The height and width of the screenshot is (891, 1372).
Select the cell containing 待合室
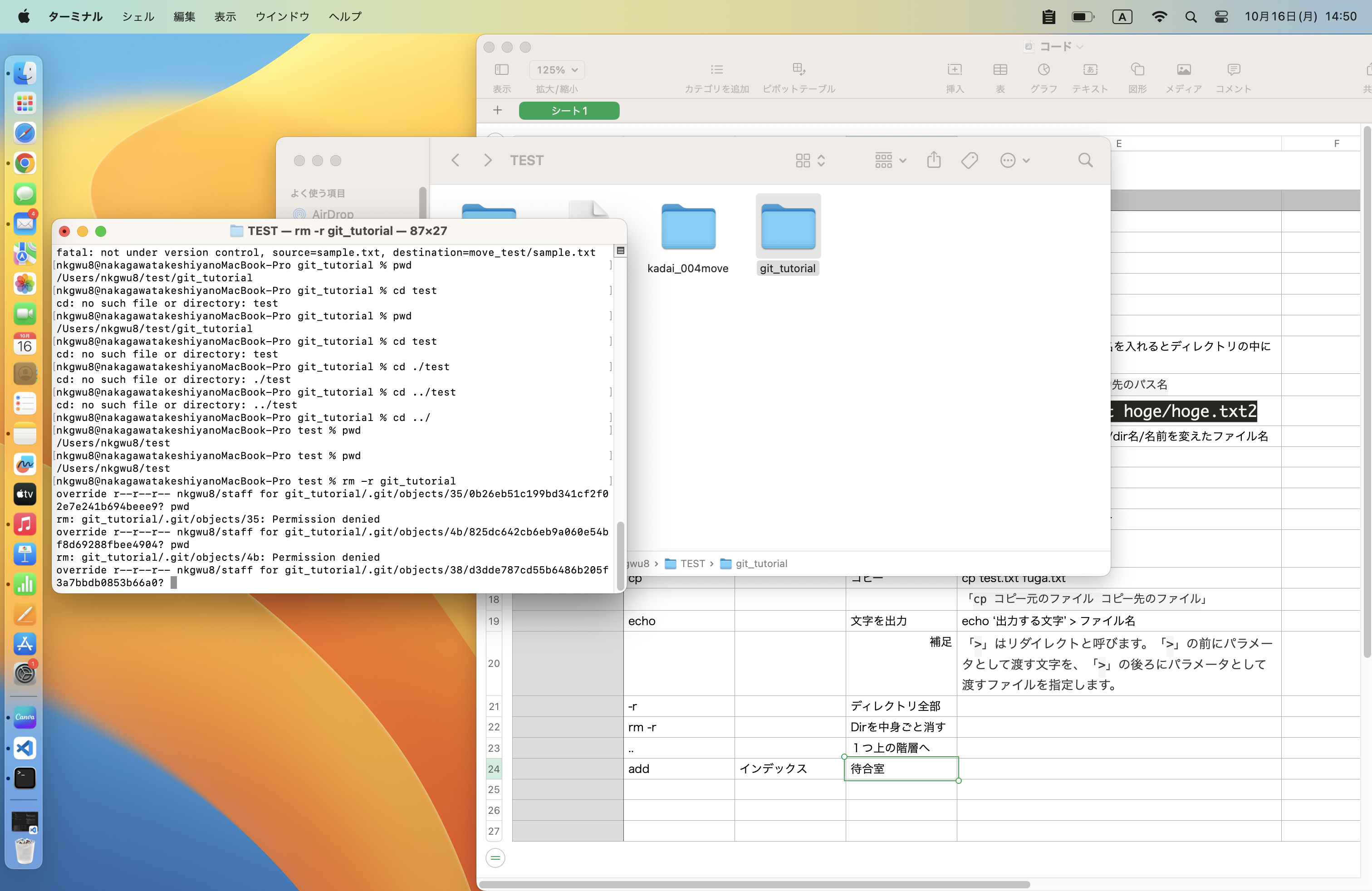pos(901,769)
